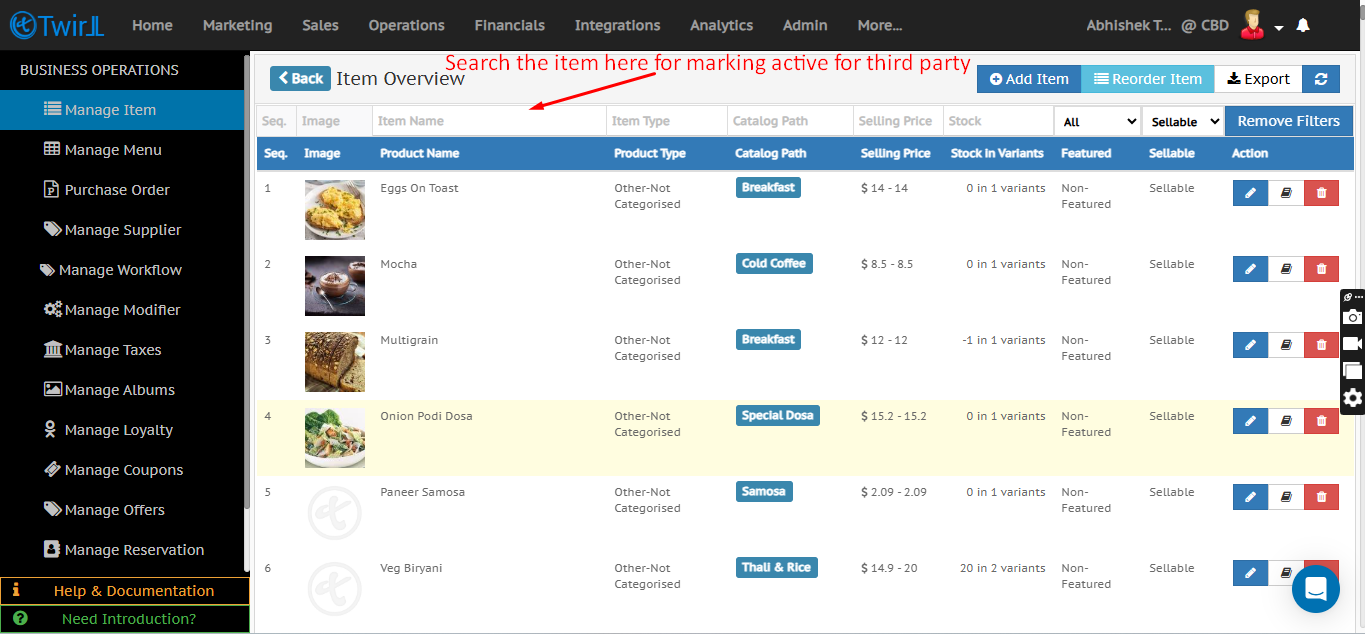This screenshot has width=1365, height=634.
Task: Expand the user profile dropdown arrow
Action: 1278,28
